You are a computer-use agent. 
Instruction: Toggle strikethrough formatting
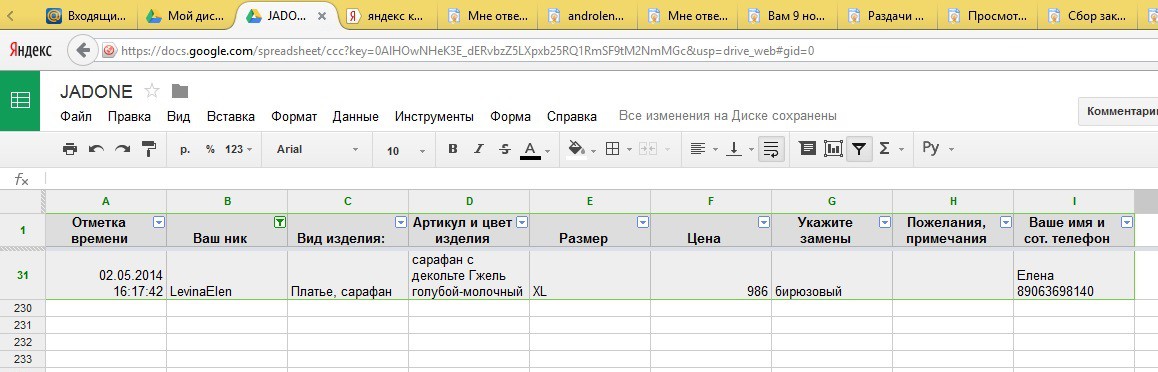click(x=504, y=149)
